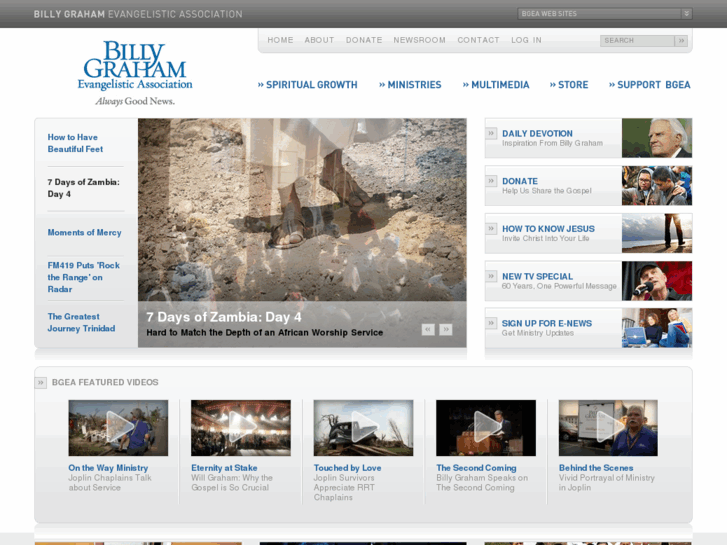
Task: Select 'FM419 Puts Rock the Range on Radar'
Action: pyautogui.click(x=84, y=277)
